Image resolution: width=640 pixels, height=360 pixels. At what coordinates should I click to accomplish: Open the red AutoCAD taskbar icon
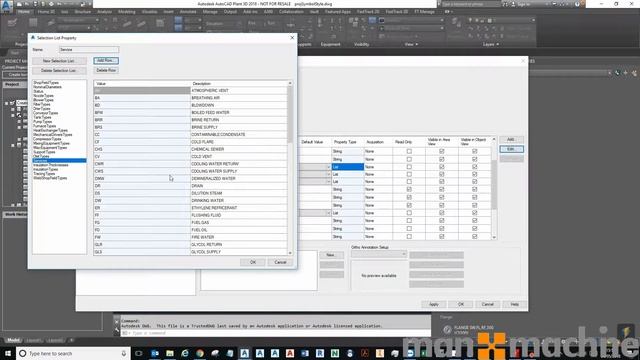coord(290,353)
